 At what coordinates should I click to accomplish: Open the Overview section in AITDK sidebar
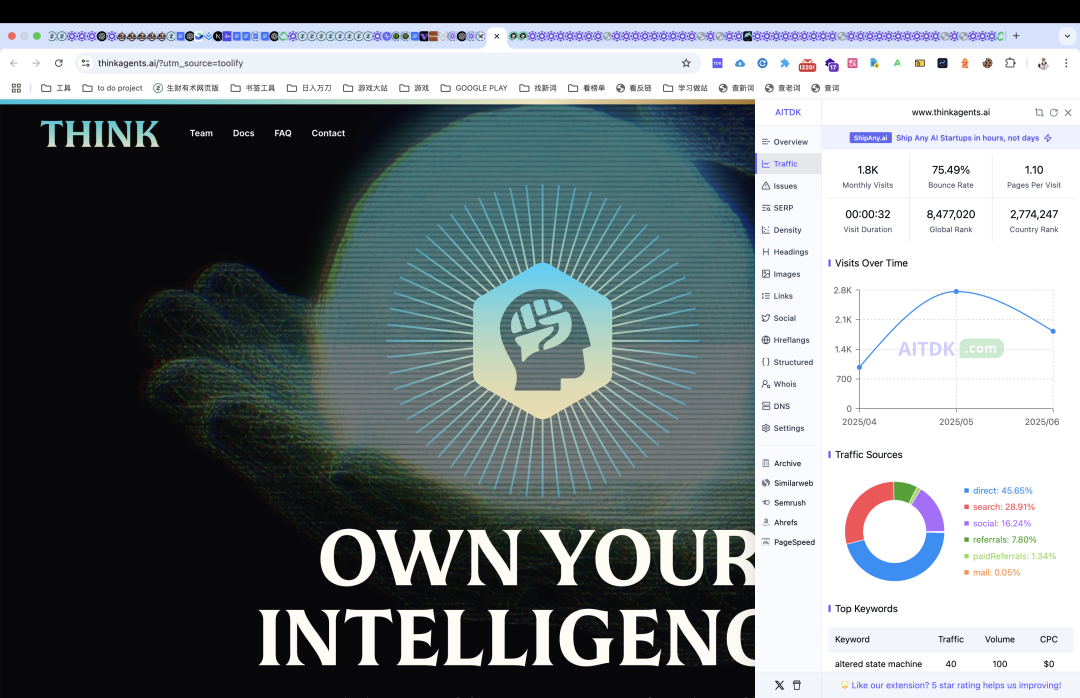(x=785, y=142)
